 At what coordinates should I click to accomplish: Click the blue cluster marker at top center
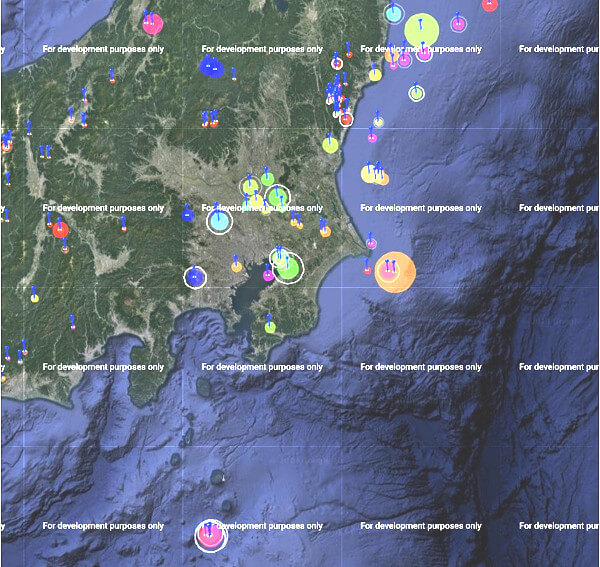coord(211,67)
